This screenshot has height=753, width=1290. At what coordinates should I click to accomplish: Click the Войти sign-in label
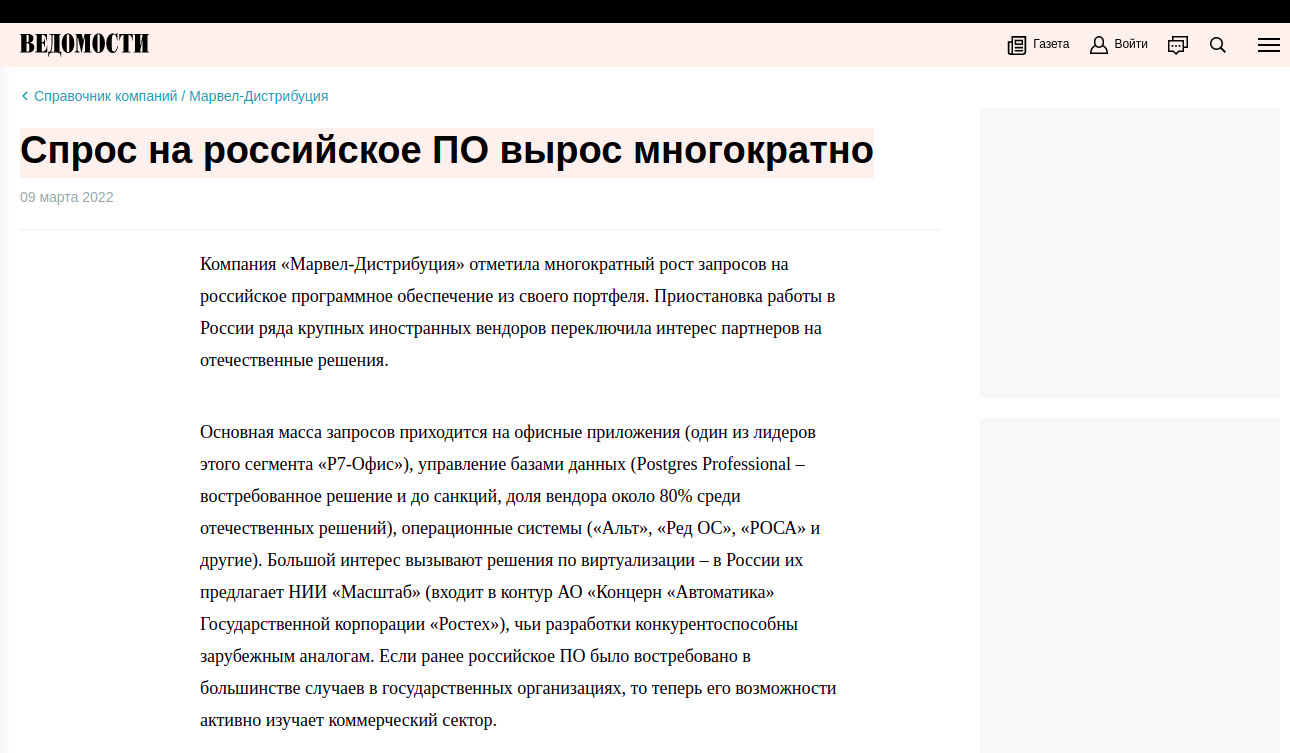1131,44
